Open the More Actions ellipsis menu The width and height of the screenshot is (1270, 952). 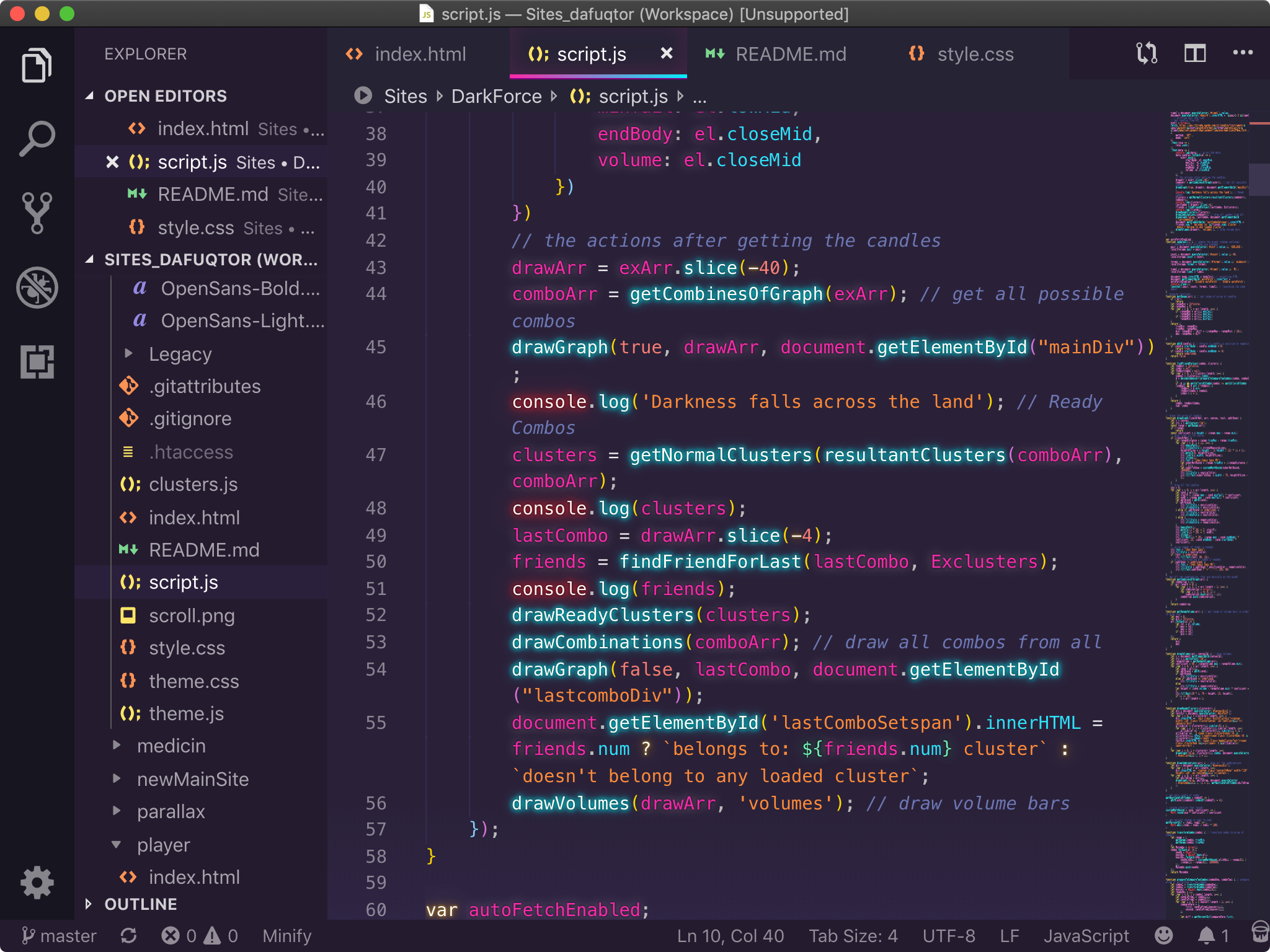coord(1243,53)
